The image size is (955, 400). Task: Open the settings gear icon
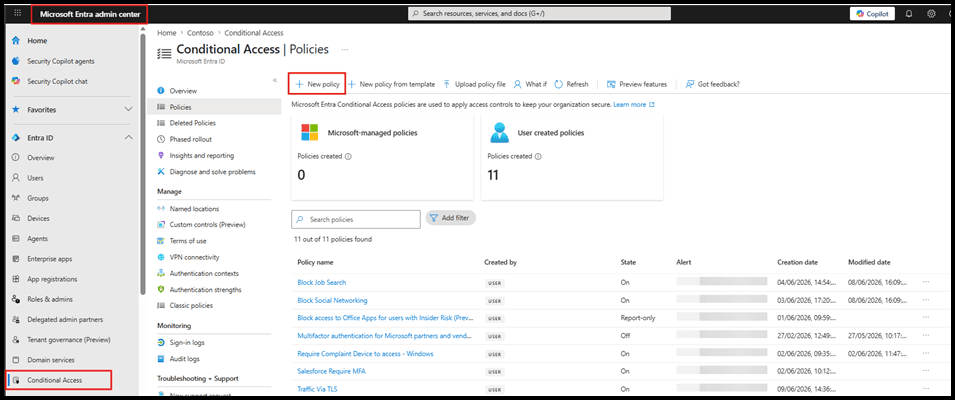(931, 13)
